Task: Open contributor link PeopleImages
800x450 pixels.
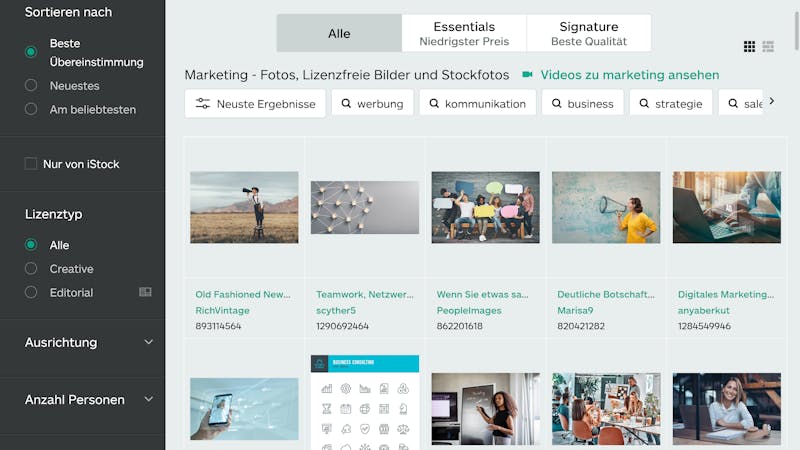Action: coord(469,310)
